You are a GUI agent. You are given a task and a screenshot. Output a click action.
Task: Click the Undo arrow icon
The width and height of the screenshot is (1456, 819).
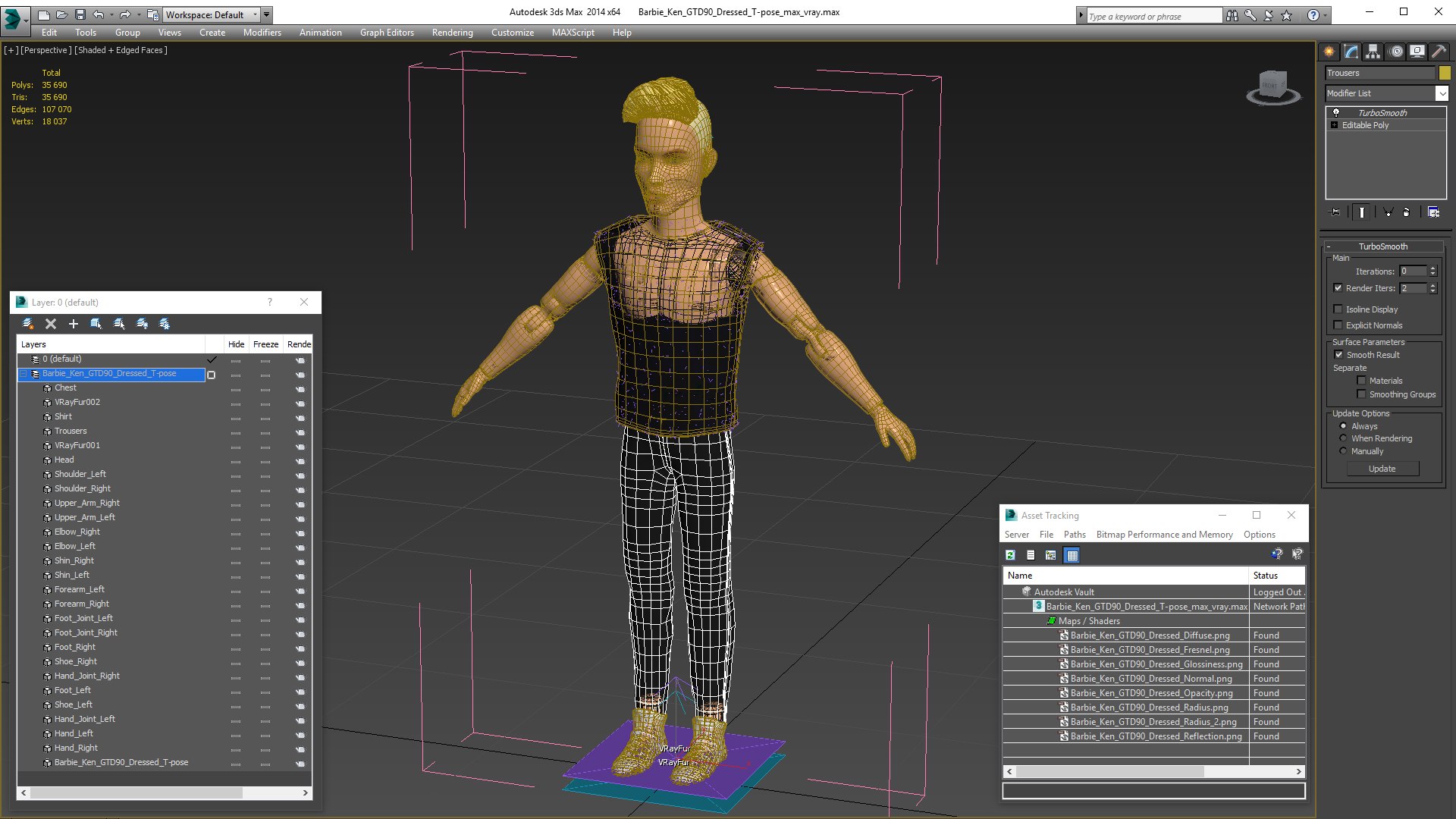tap(99, 14)
